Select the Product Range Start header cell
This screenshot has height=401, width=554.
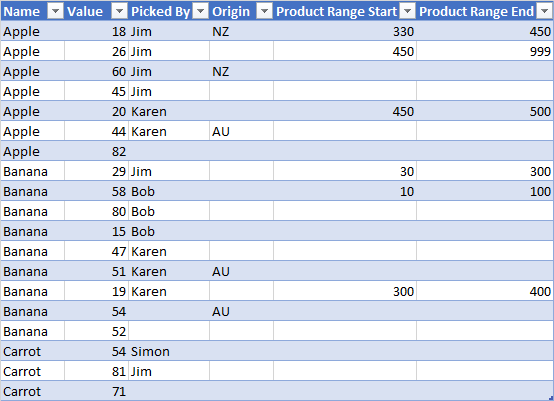click(345, 12)
